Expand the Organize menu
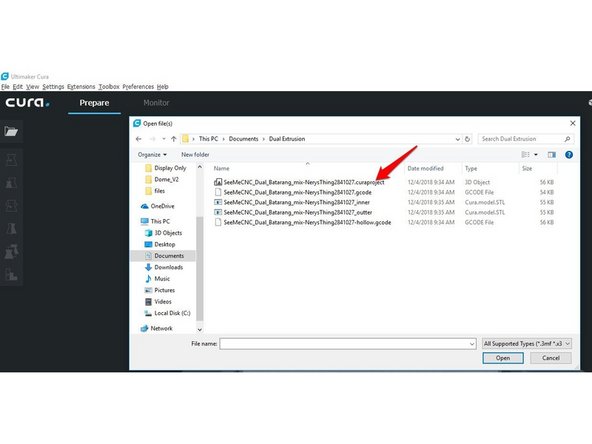Viewport: 592px width, 444px height. pos(152,154)
